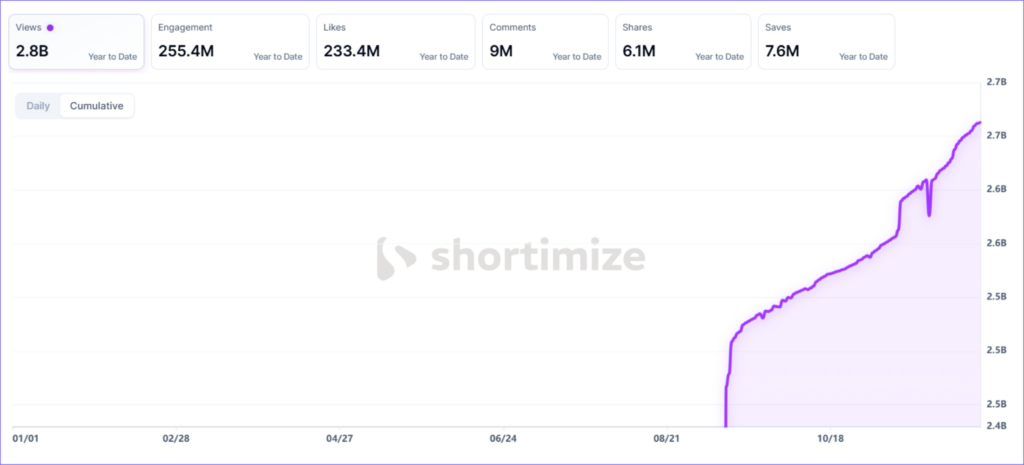Screen dimensions: 1024x465
Task: Switch chart to Daily view
Action: pyautogui.click(x=38, y=106)
